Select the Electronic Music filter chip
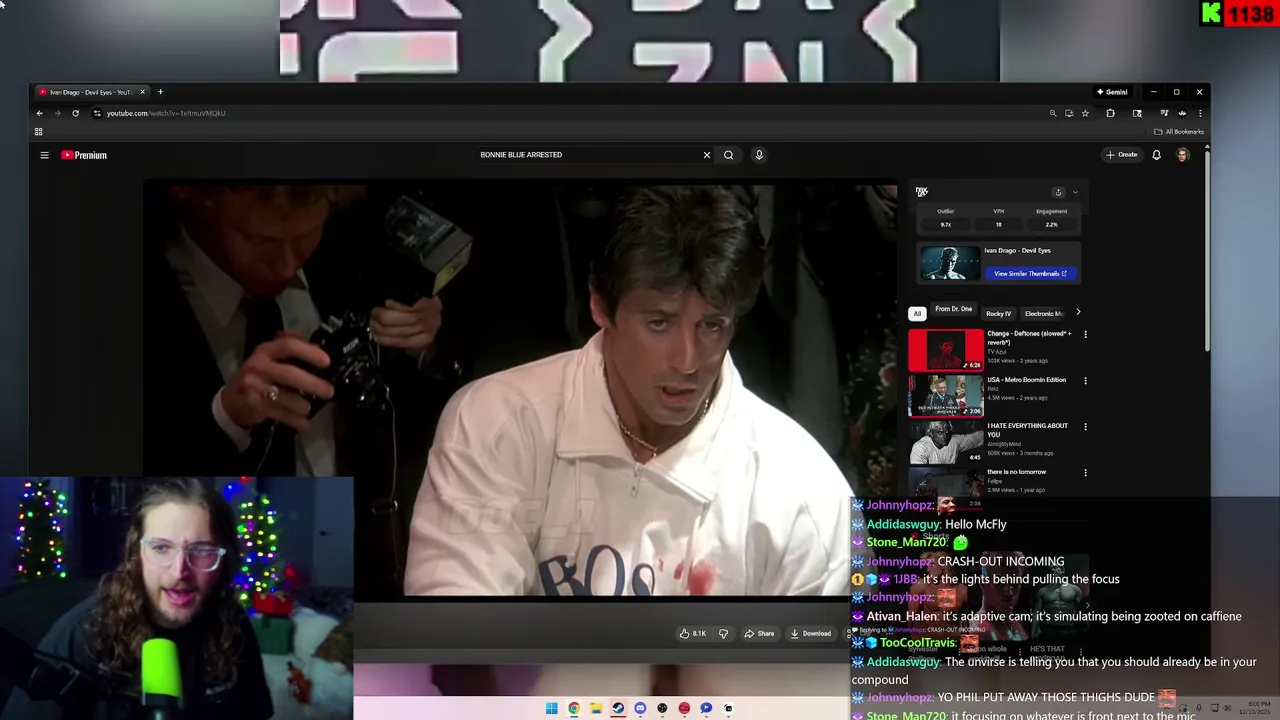Screen dimensions: 1280x720 1043,314
